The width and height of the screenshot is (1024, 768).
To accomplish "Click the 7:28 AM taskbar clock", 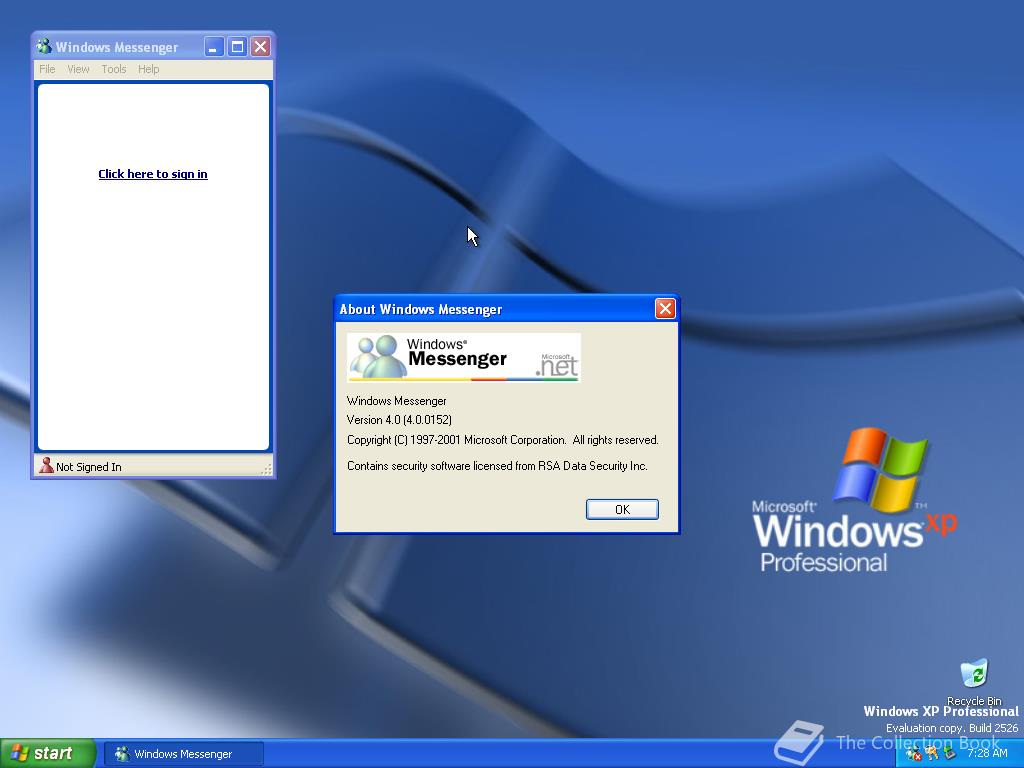I will [x=987, y=754].
